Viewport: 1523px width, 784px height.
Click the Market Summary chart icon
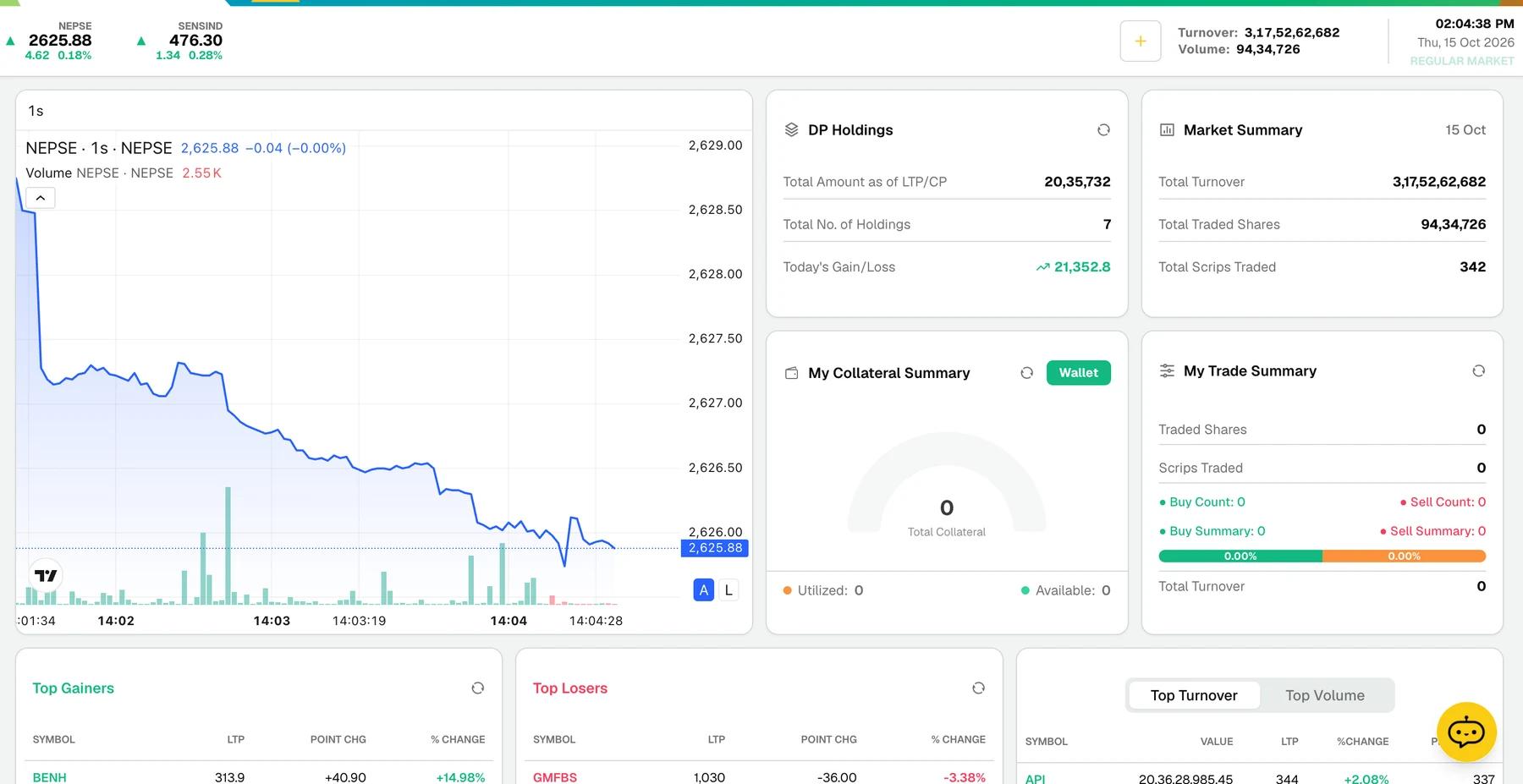pos(1167,129)
